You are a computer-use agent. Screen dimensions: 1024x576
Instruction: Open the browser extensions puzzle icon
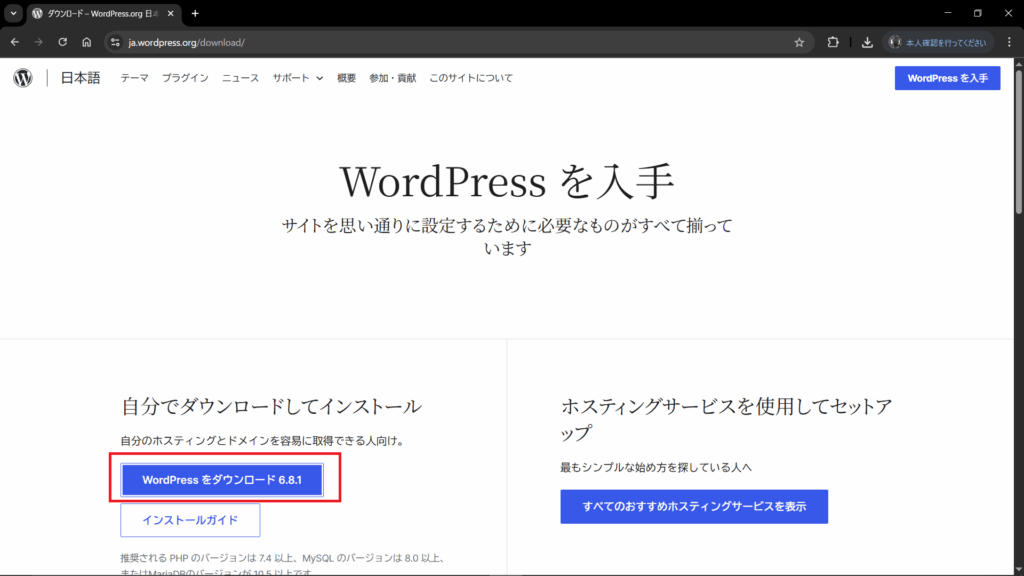tap(833, 42)
